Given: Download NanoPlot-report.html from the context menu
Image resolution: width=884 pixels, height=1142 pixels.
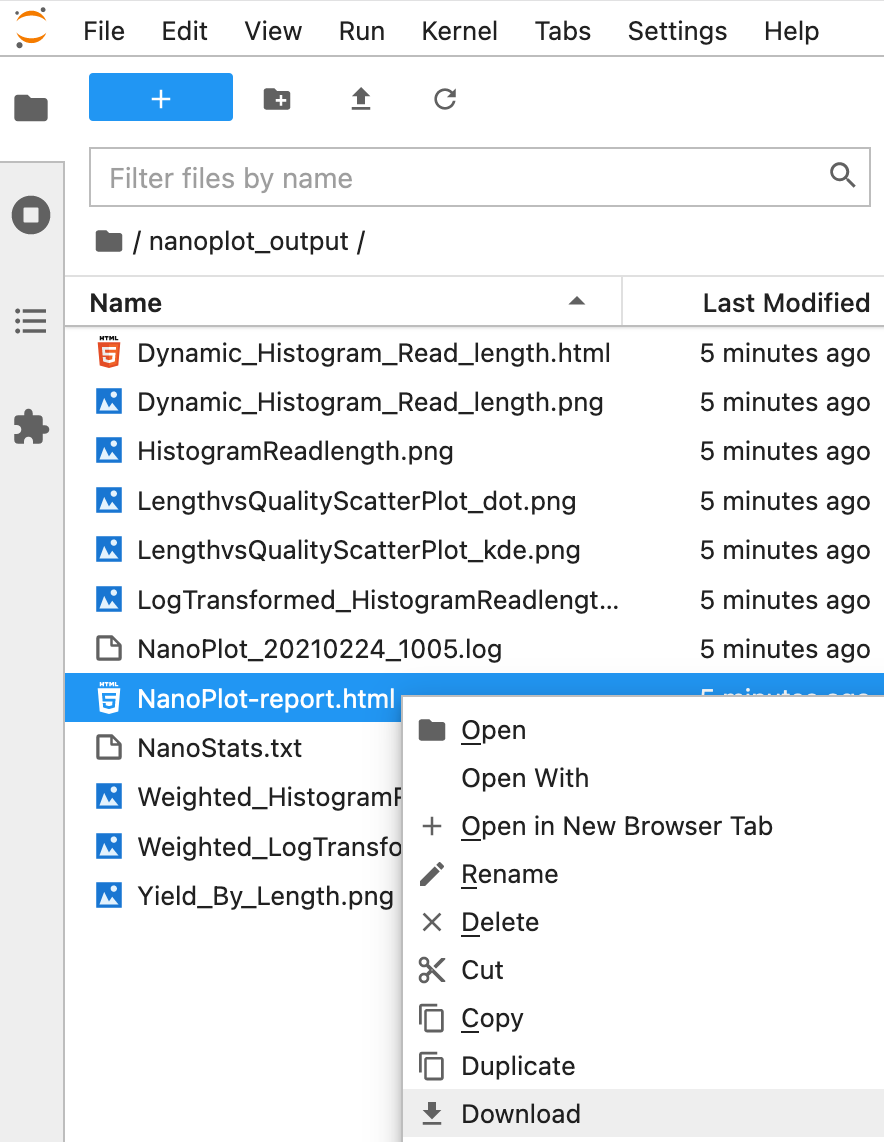Looking at the screenshot, I should [520, 1113].
